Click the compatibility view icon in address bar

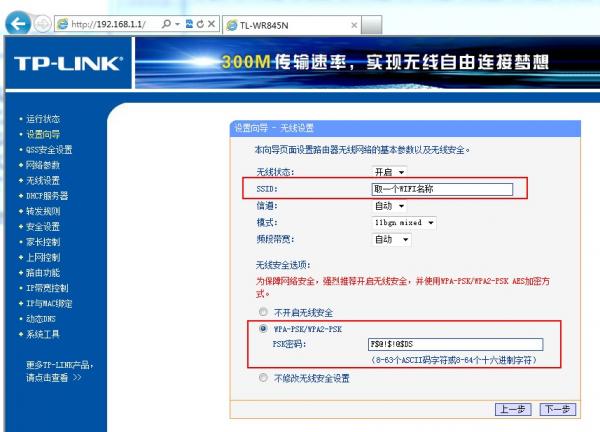[x=189, y=24]
